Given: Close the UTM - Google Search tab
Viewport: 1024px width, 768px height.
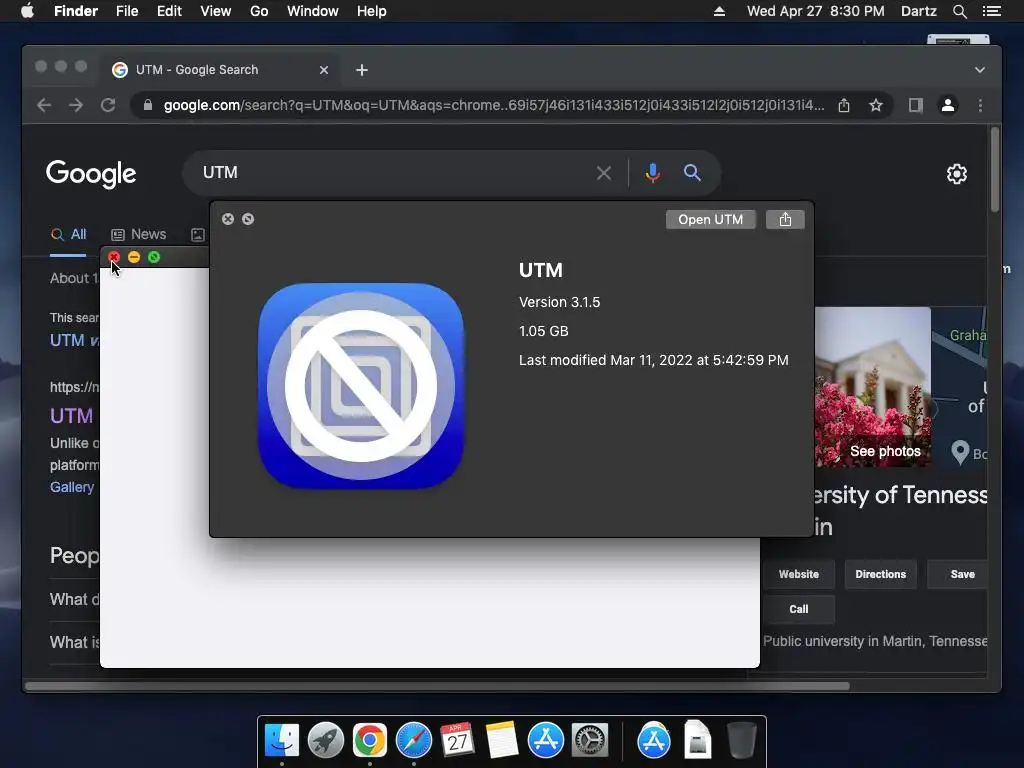Looking at the screenshot, I should pyautogui.click(x=324, y=70).
